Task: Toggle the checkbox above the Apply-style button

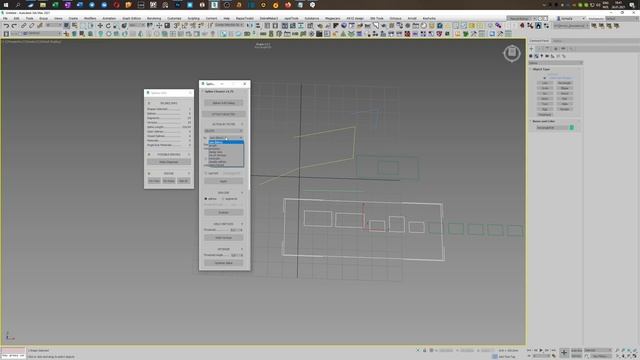Action: click(x=206, y=173)
